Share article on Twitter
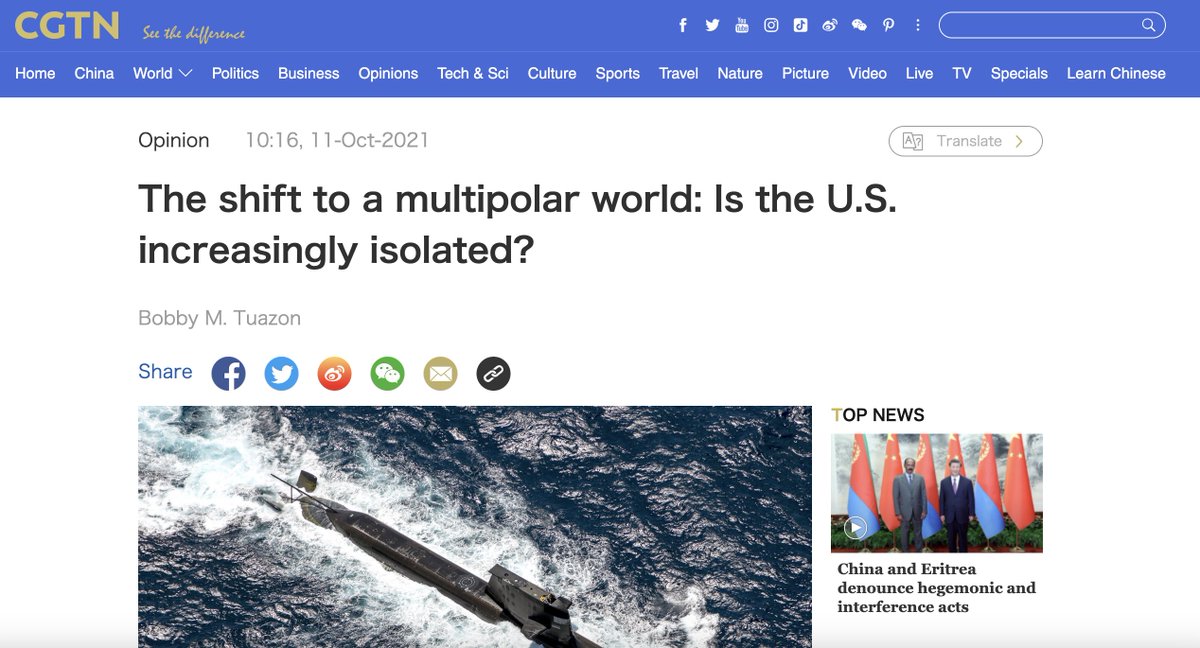 [281, 374]
